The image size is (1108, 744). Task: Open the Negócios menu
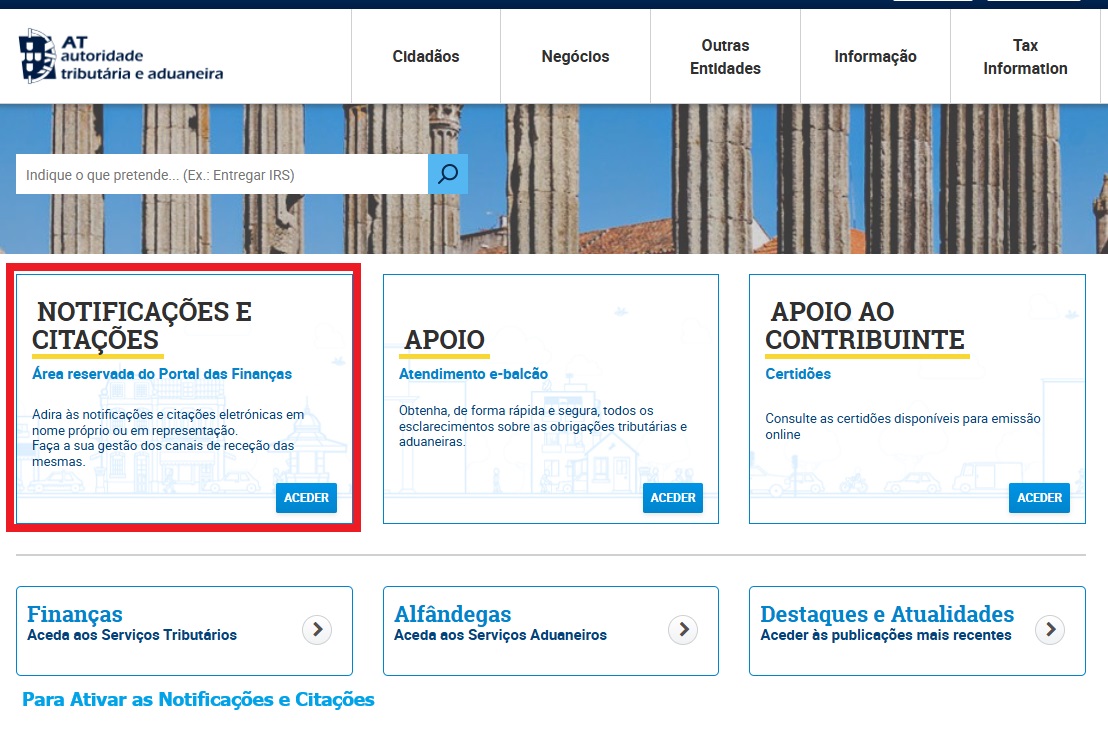[575, 57]
